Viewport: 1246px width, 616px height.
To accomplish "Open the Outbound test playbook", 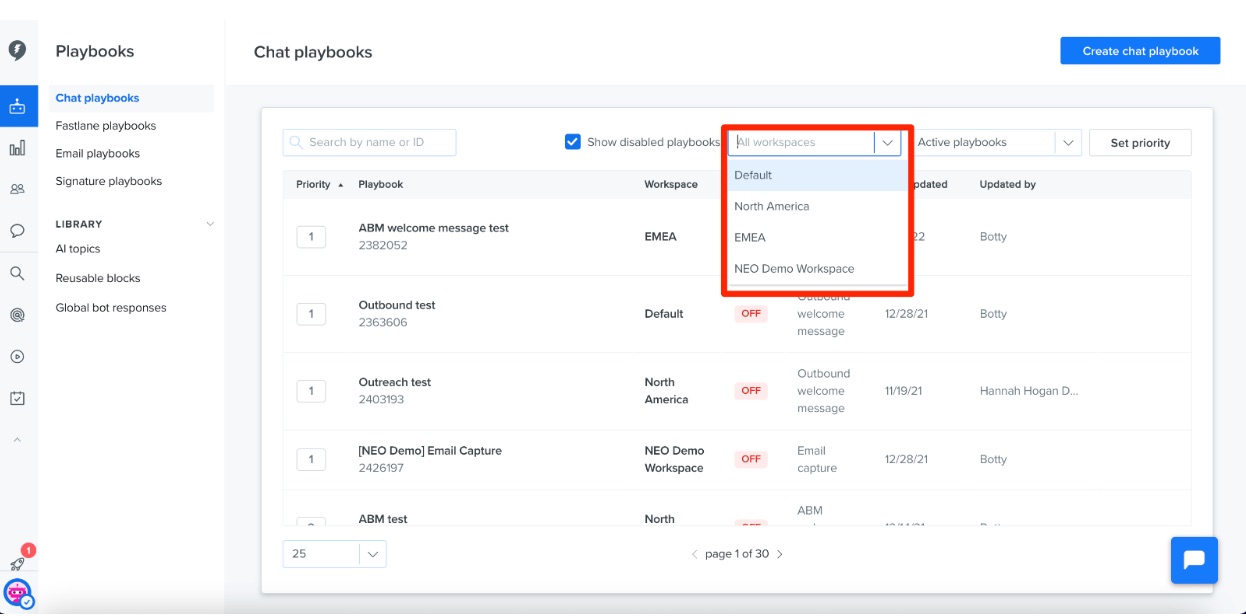I will (397, 305).
